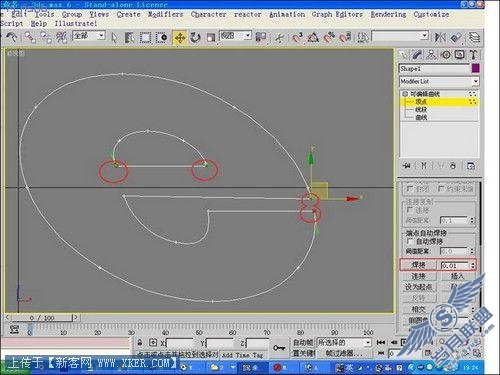Screen dimensions: 500x375
Task: Click the Pin Stack icon below modifier stack
Action: [407, 165]
